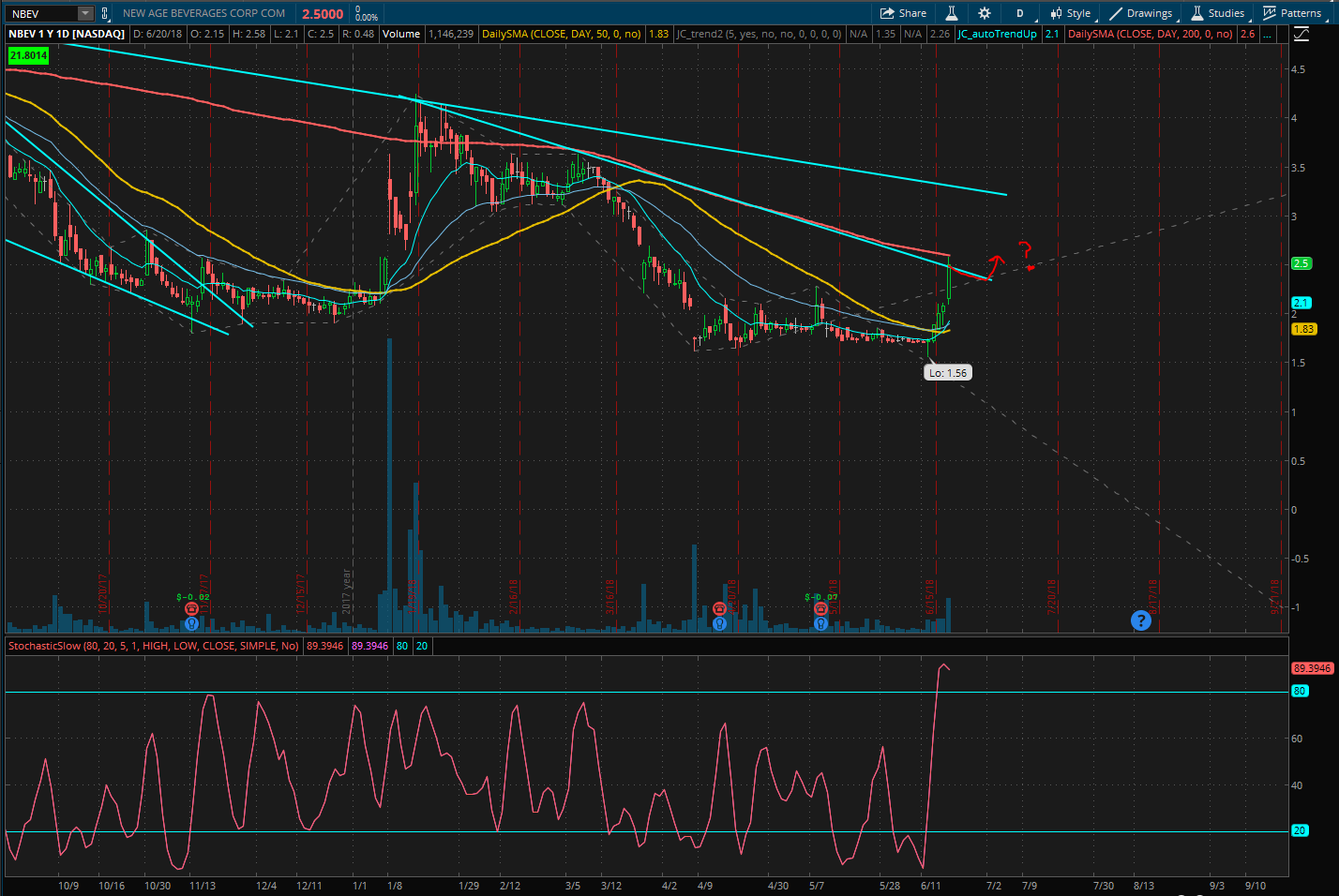Click the 1/8 date on the time axis
This screenshot has width=1339, height=896.
click(x=395, y=886)
